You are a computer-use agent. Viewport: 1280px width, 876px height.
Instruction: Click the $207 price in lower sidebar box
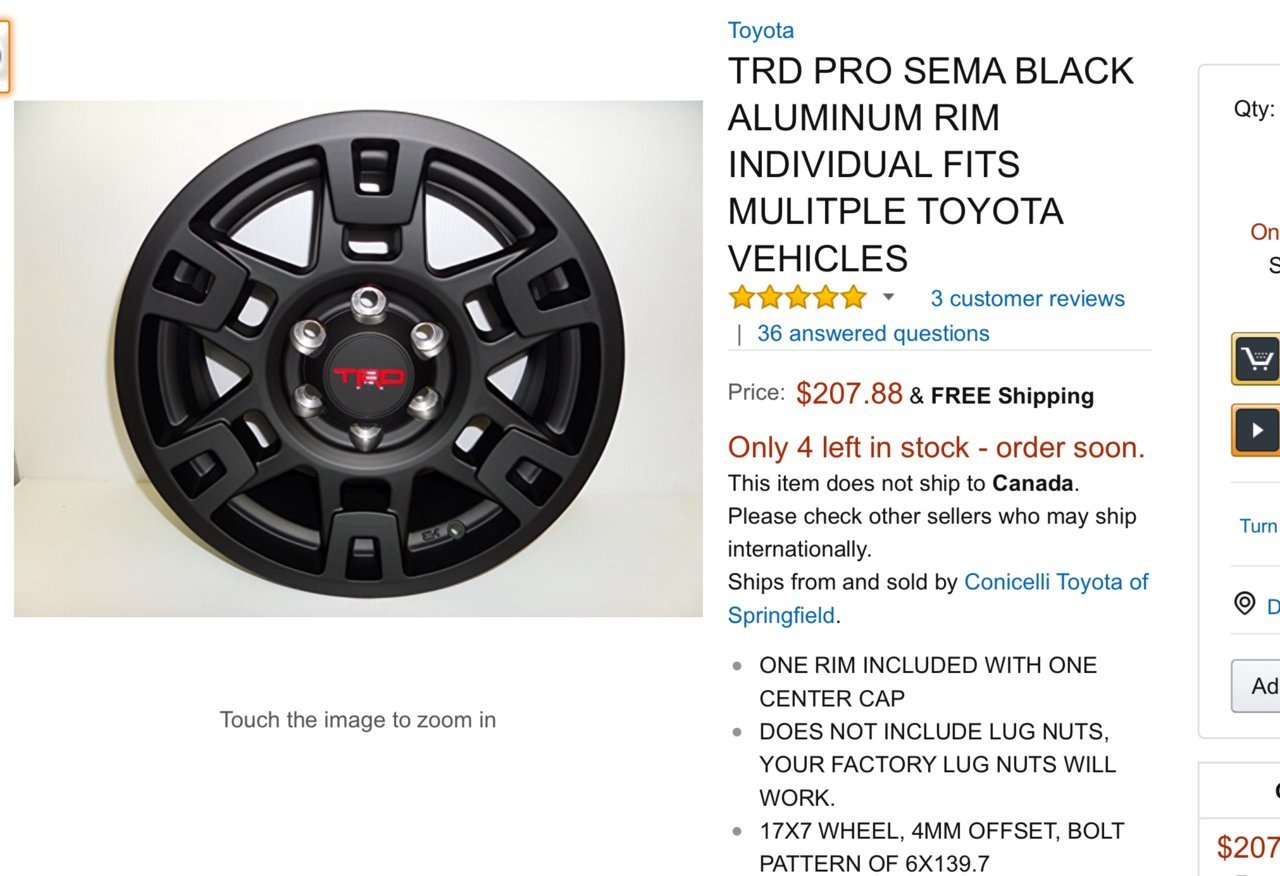tap(1248, 847)
